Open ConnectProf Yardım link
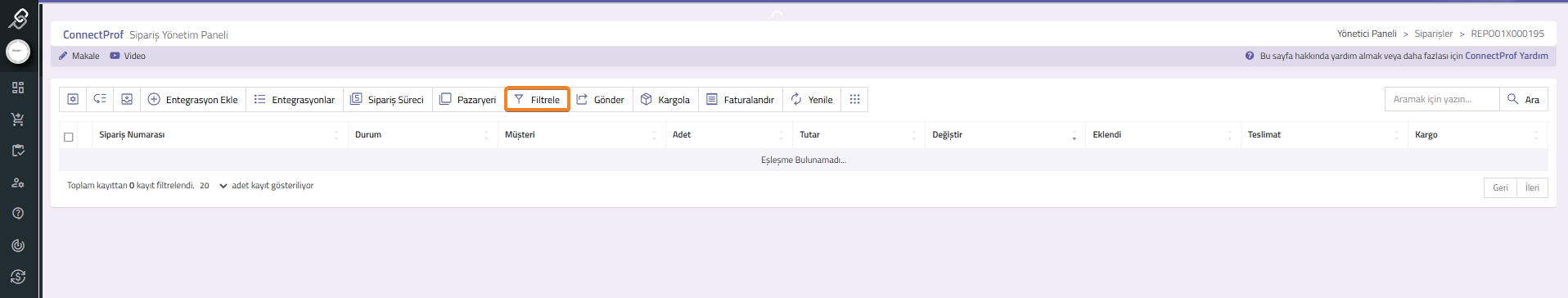 point(1506,56)
